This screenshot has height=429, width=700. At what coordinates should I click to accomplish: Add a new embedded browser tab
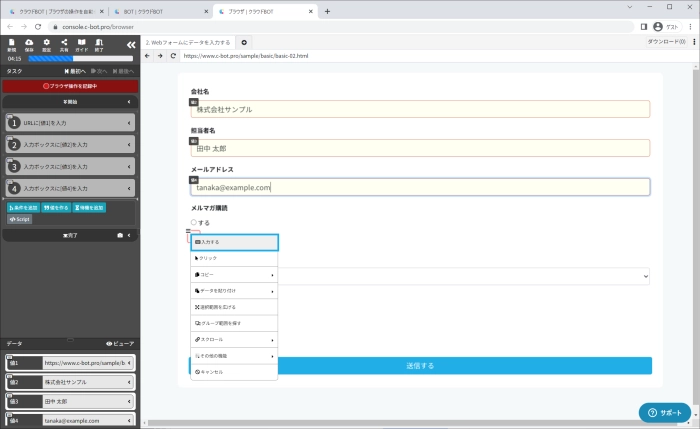244,43
